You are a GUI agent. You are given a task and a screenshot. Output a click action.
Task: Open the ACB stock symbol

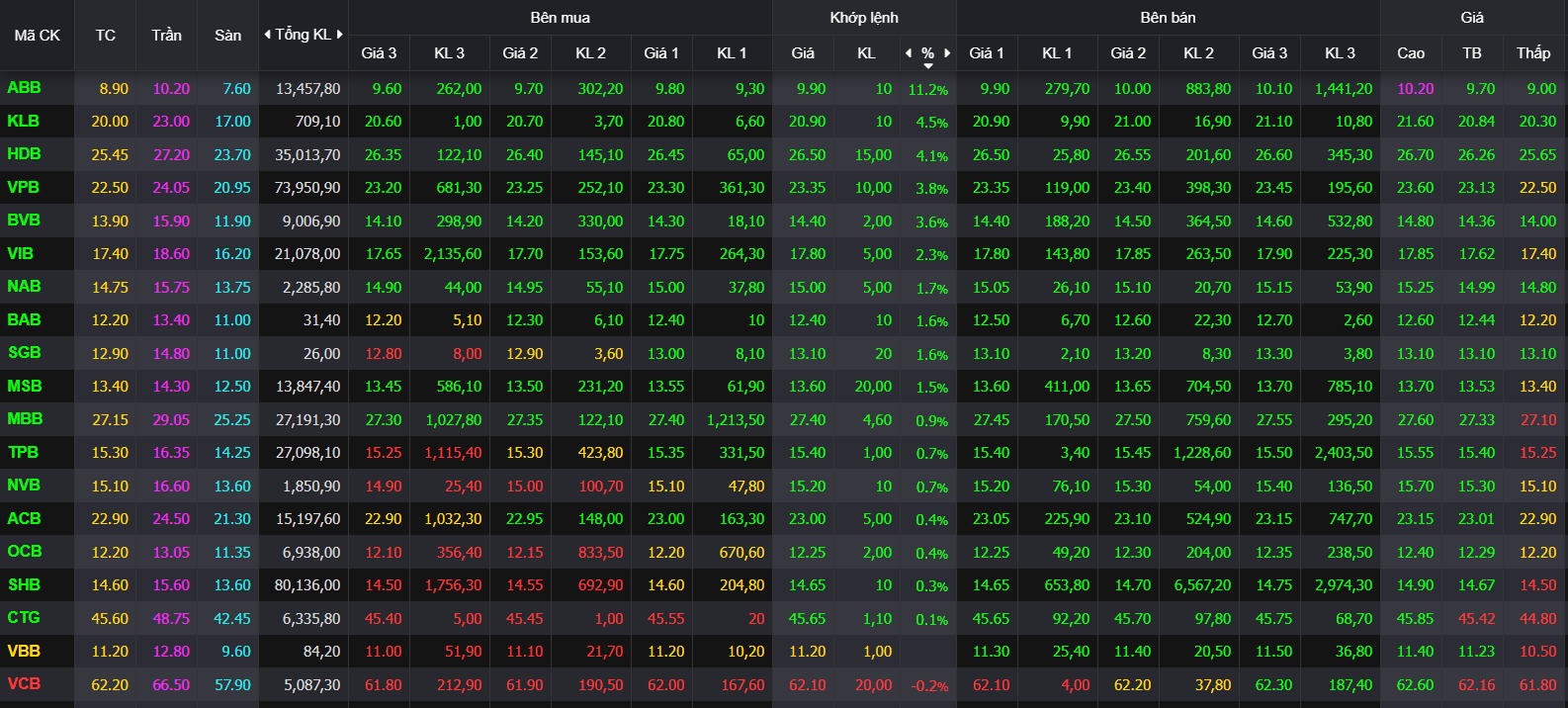pos(24,518)
